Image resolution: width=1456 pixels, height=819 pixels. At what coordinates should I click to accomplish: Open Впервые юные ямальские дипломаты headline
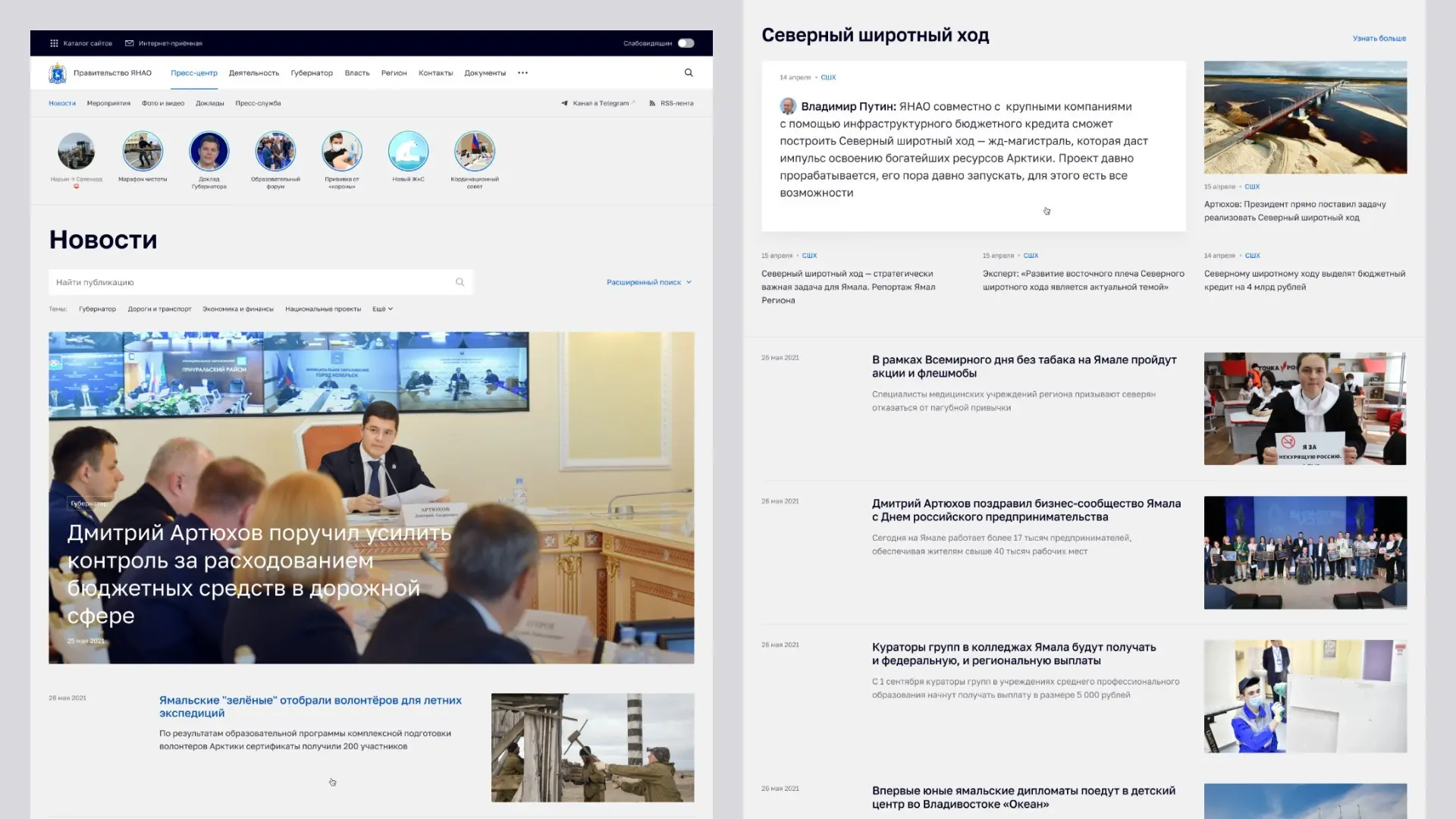click(1024, 797)
